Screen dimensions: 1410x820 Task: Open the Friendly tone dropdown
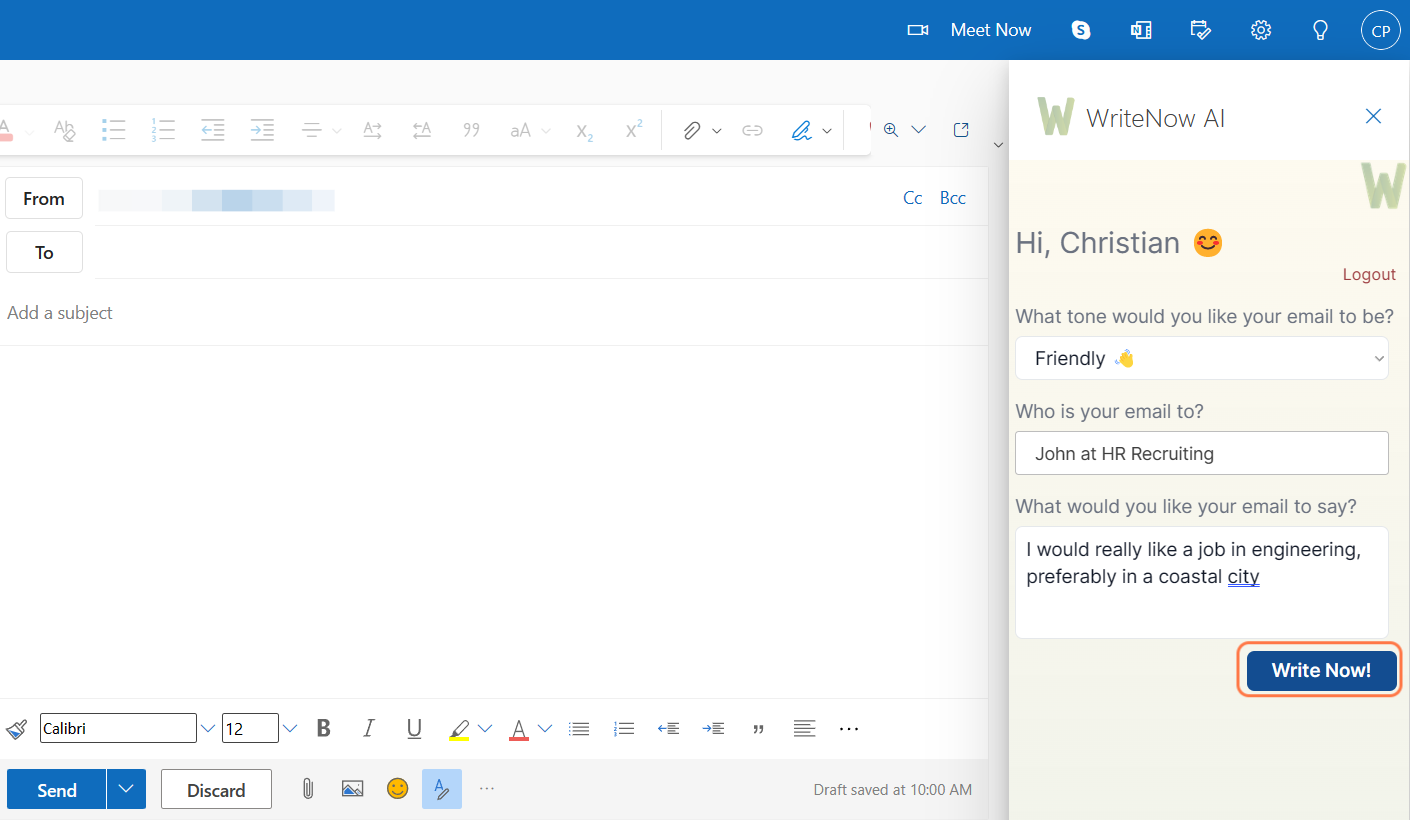[x=1202, y=358]
